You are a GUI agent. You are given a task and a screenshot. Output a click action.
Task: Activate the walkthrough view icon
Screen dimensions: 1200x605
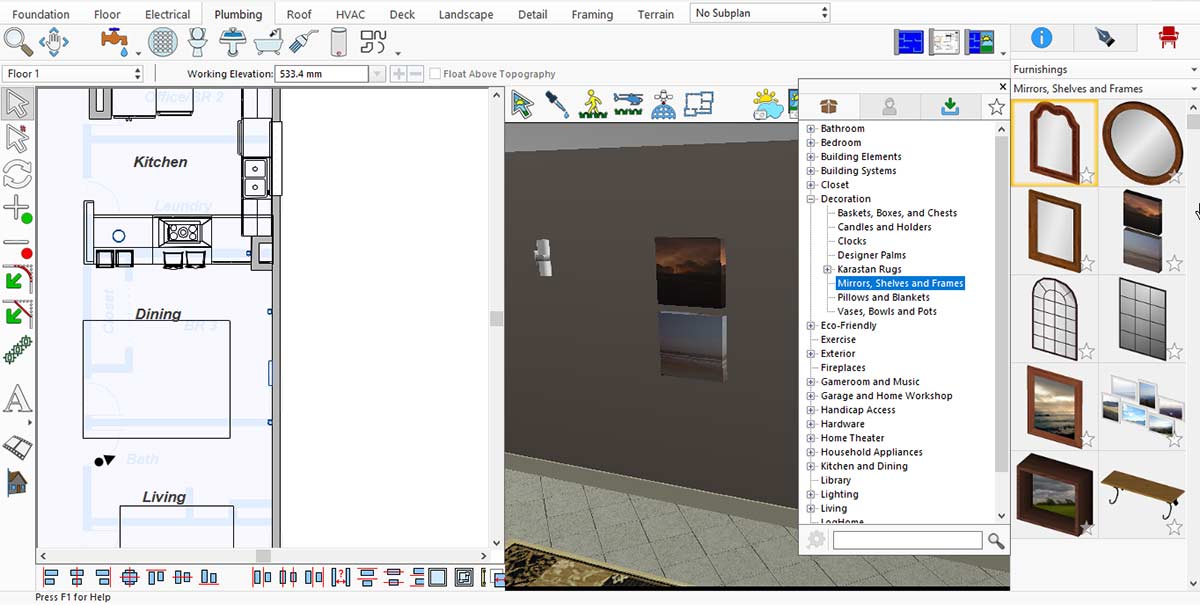click(593, 104)
